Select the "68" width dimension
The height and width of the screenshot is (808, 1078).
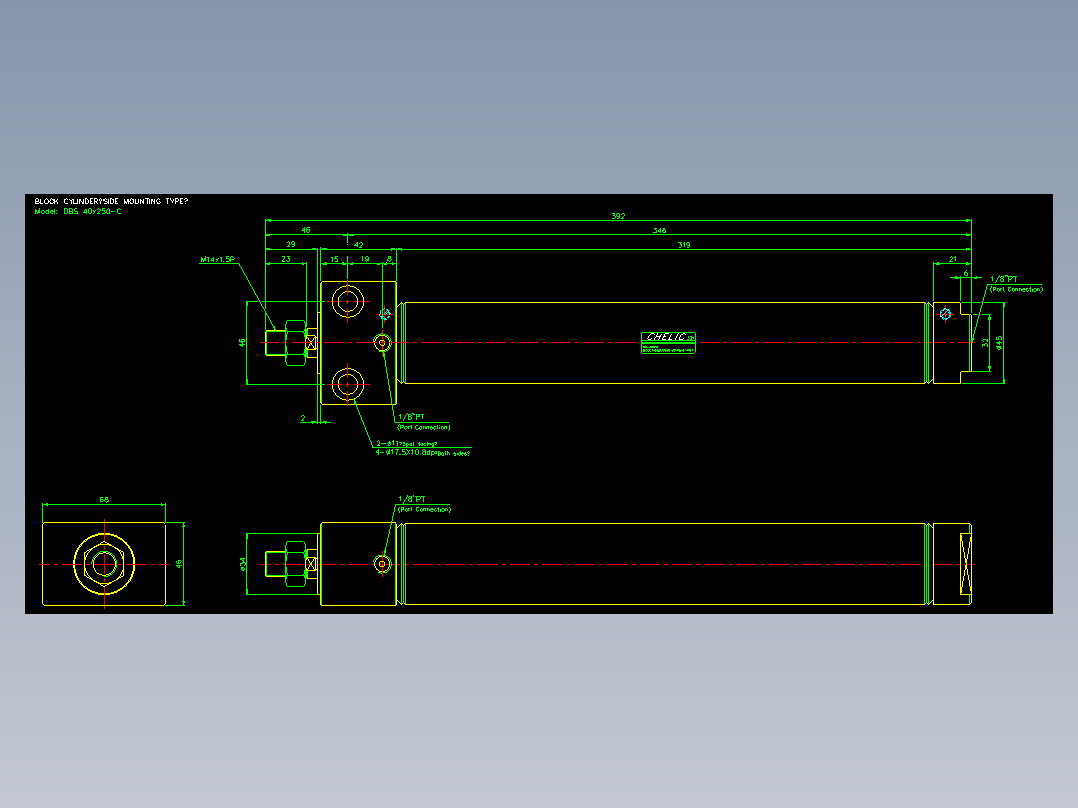(104, 500)
